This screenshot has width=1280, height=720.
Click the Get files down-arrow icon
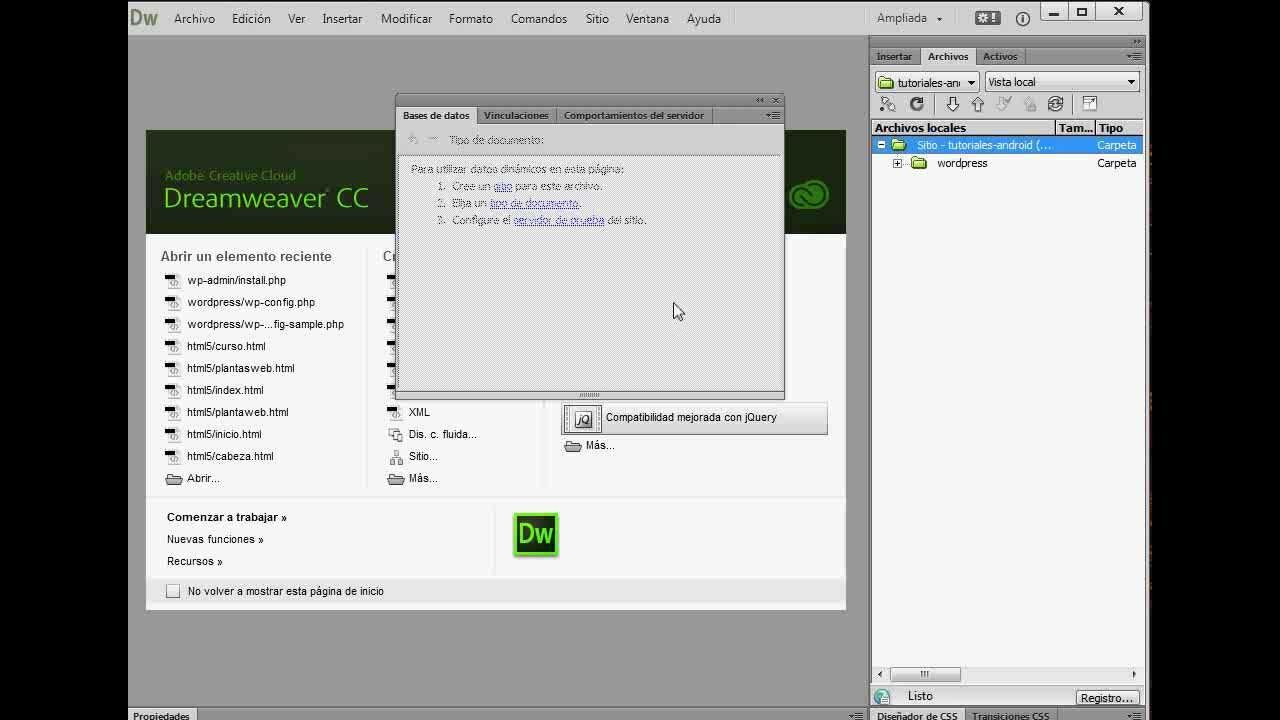point(952,104)
